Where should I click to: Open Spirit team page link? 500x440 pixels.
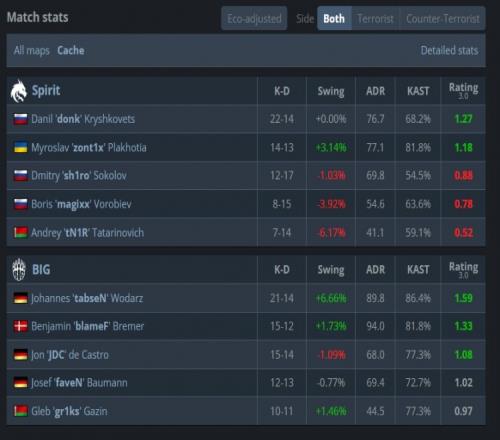click(46, 91)
